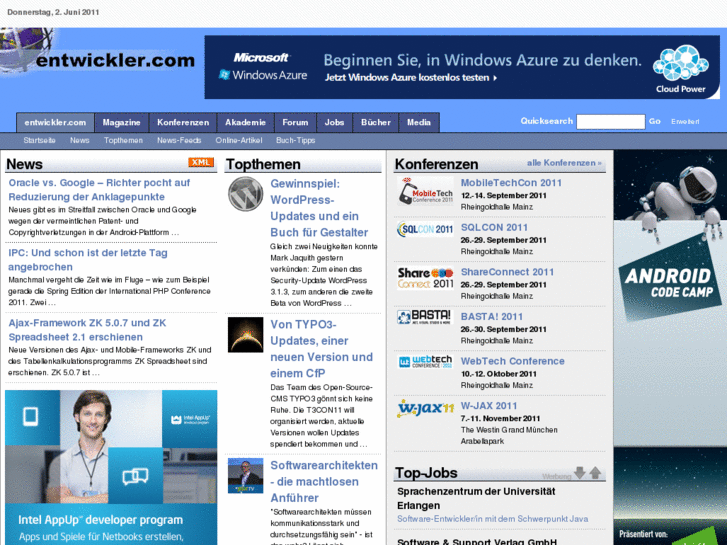The width and height of the screenshot is (727, 545).
Task: Open the WebTech Conference text link
Action: point(512,361)
